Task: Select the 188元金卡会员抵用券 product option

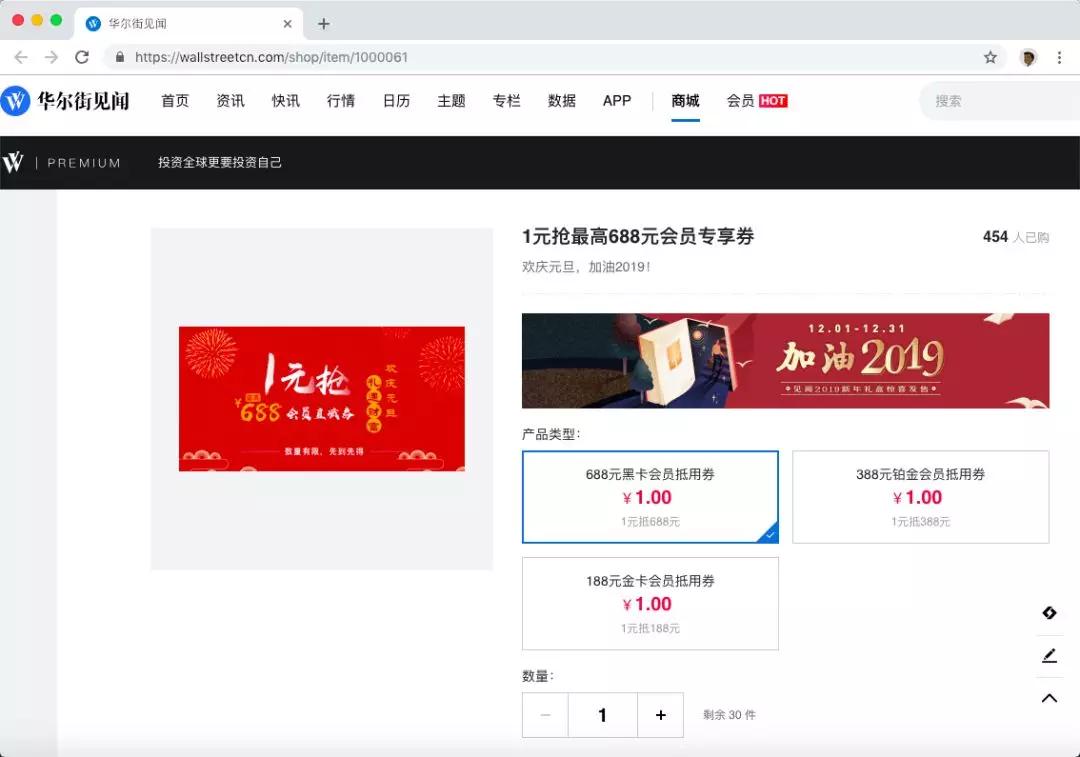Action: pos(649,604)
